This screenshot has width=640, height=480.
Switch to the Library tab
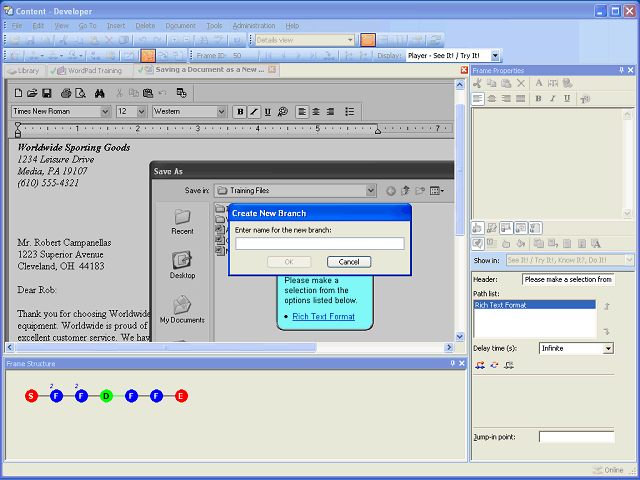click(24, 71)
